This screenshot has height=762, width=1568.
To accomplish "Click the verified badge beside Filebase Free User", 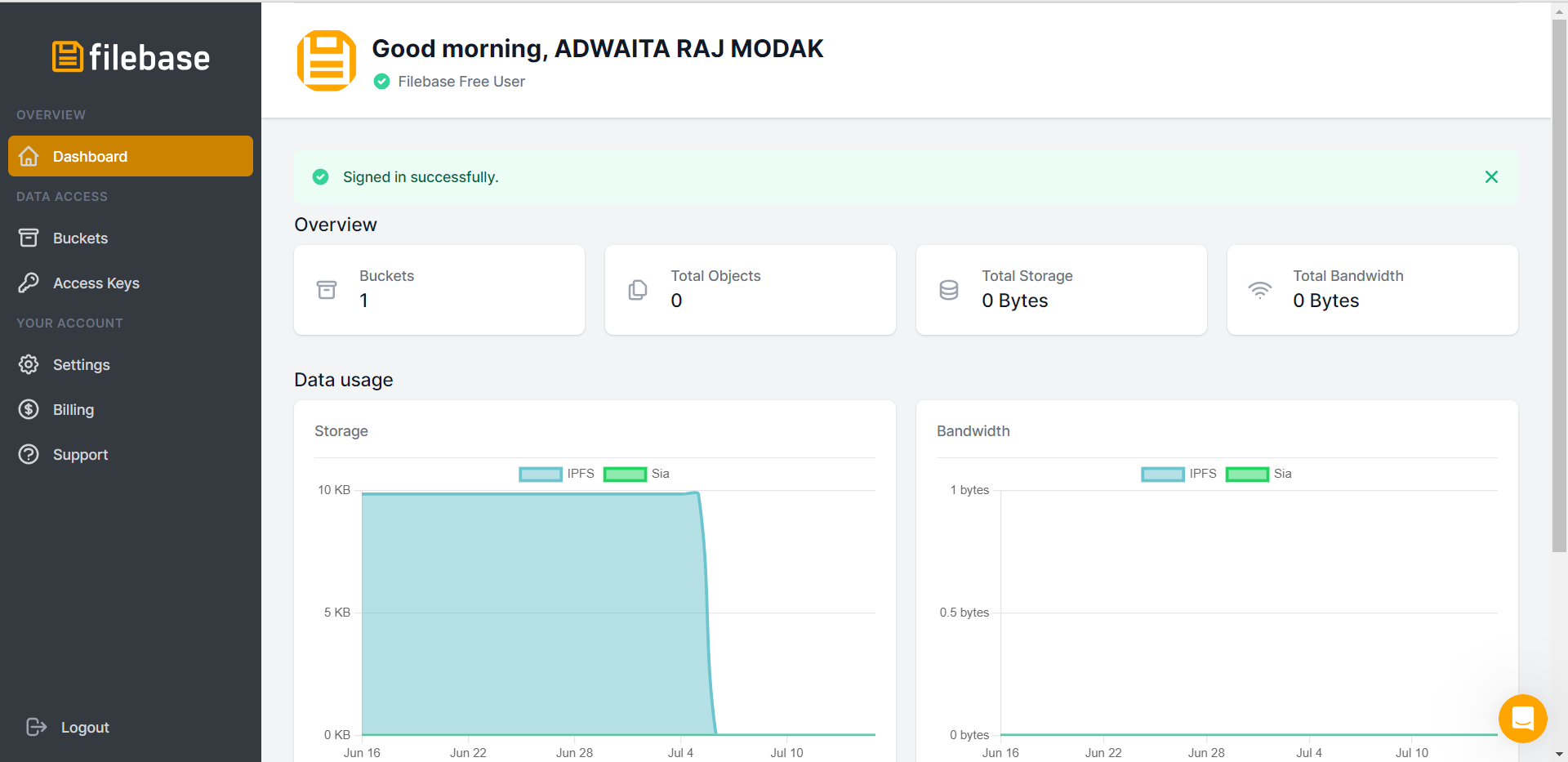I will point(381,81).
